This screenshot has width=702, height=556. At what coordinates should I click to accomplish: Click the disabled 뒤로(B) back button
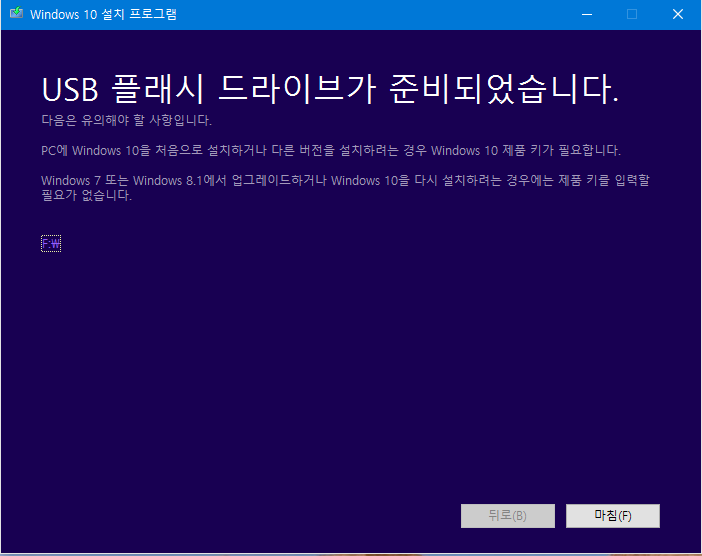tap(508, 516)
